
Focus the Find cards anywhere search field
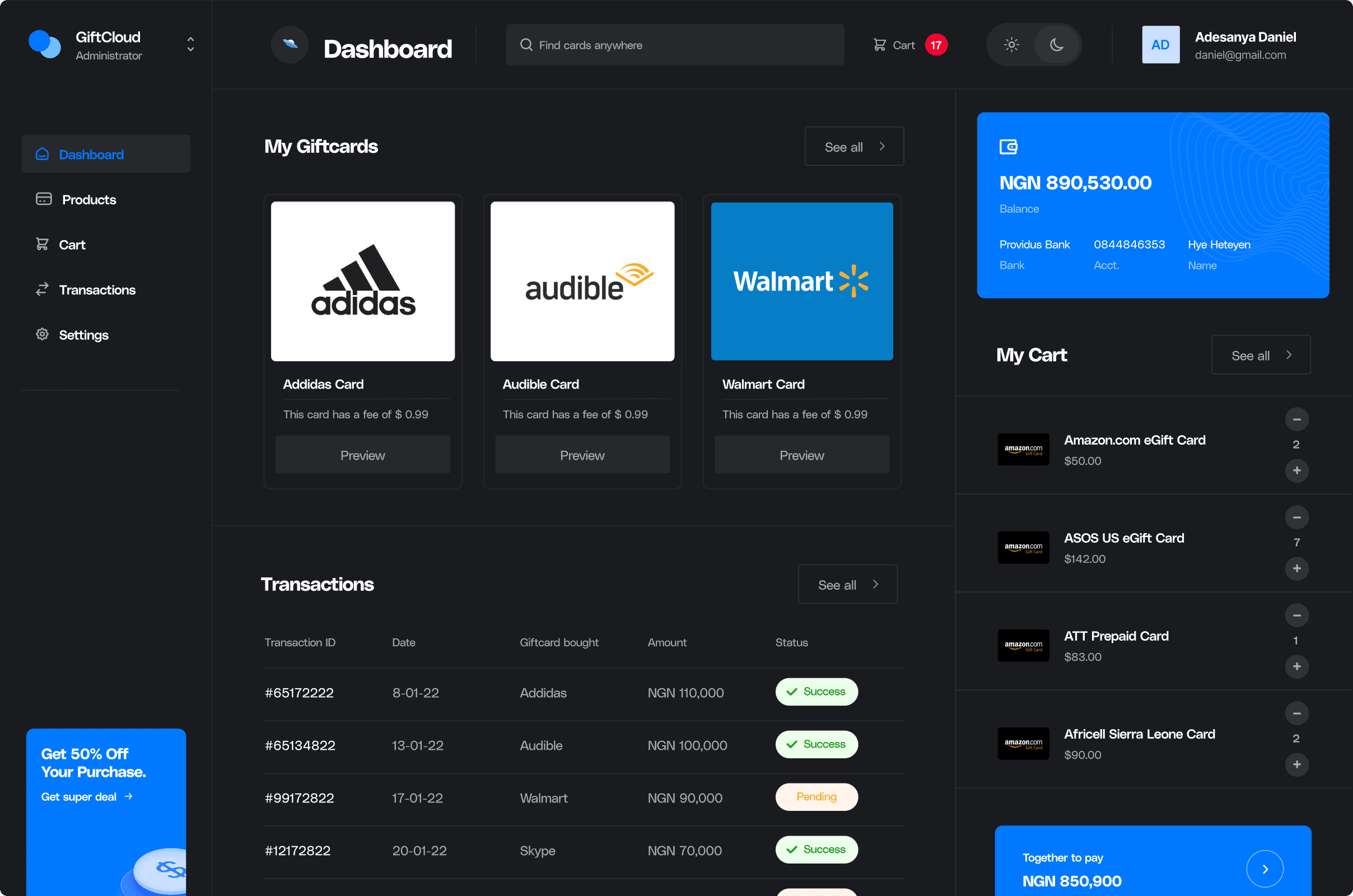[674, 45]
